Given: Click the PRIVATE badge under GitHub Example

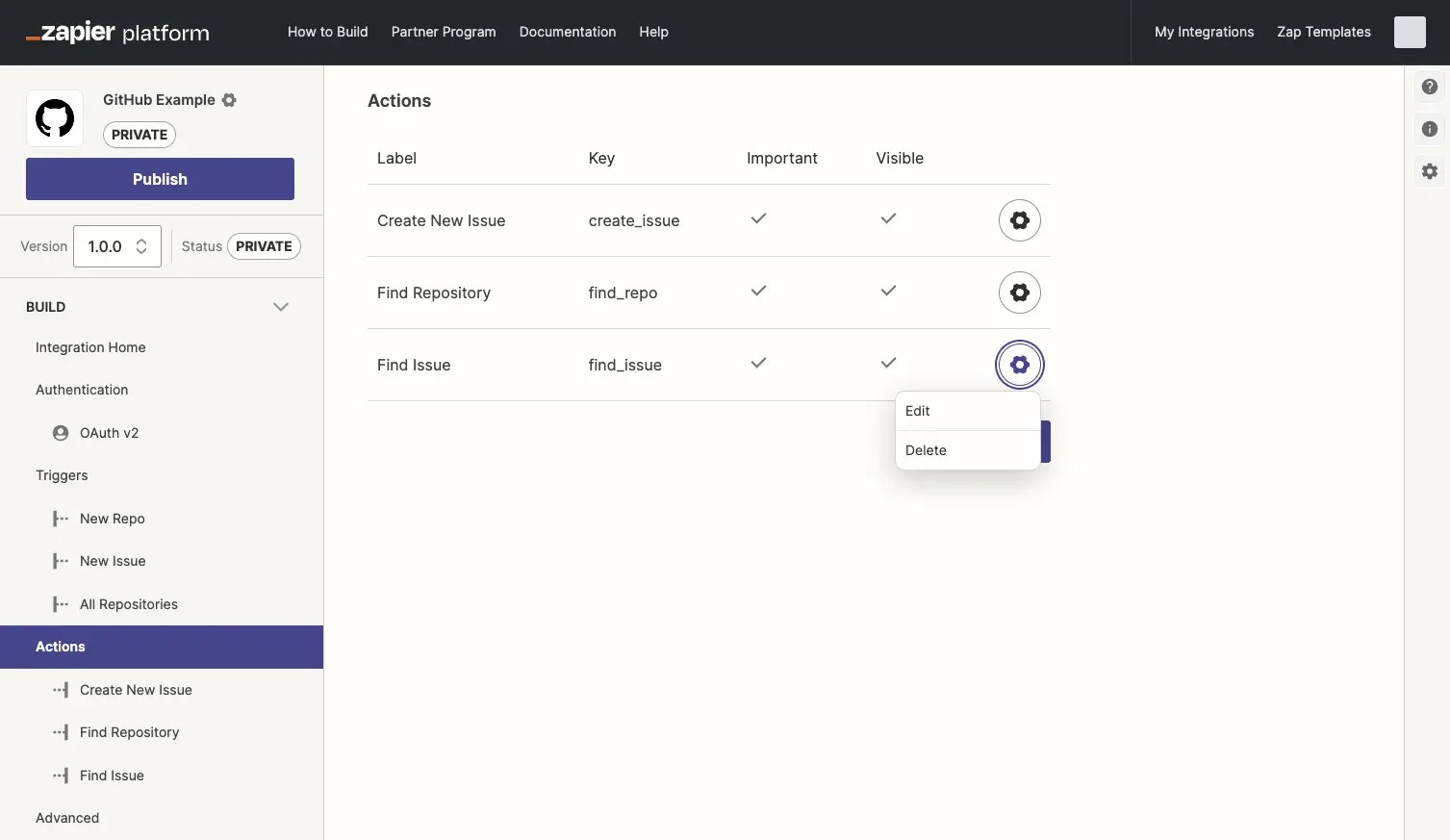Looking at the screenshot, I should click(x=140, y=135).
